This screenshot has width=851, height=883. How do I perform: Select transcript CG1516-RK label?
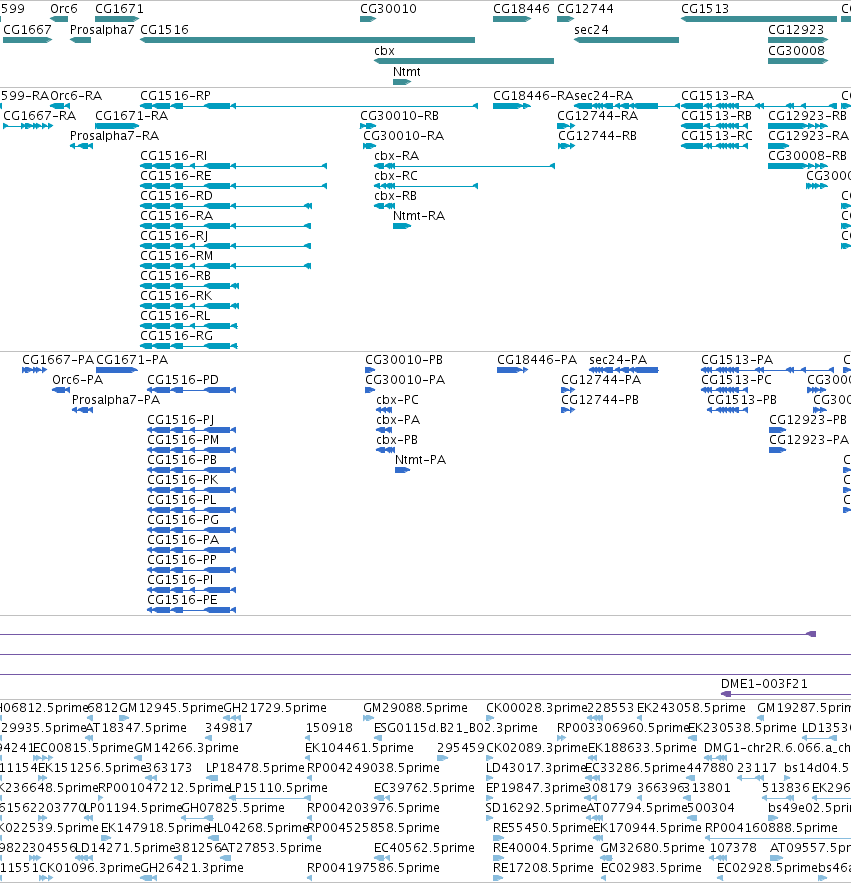point(176,296)
